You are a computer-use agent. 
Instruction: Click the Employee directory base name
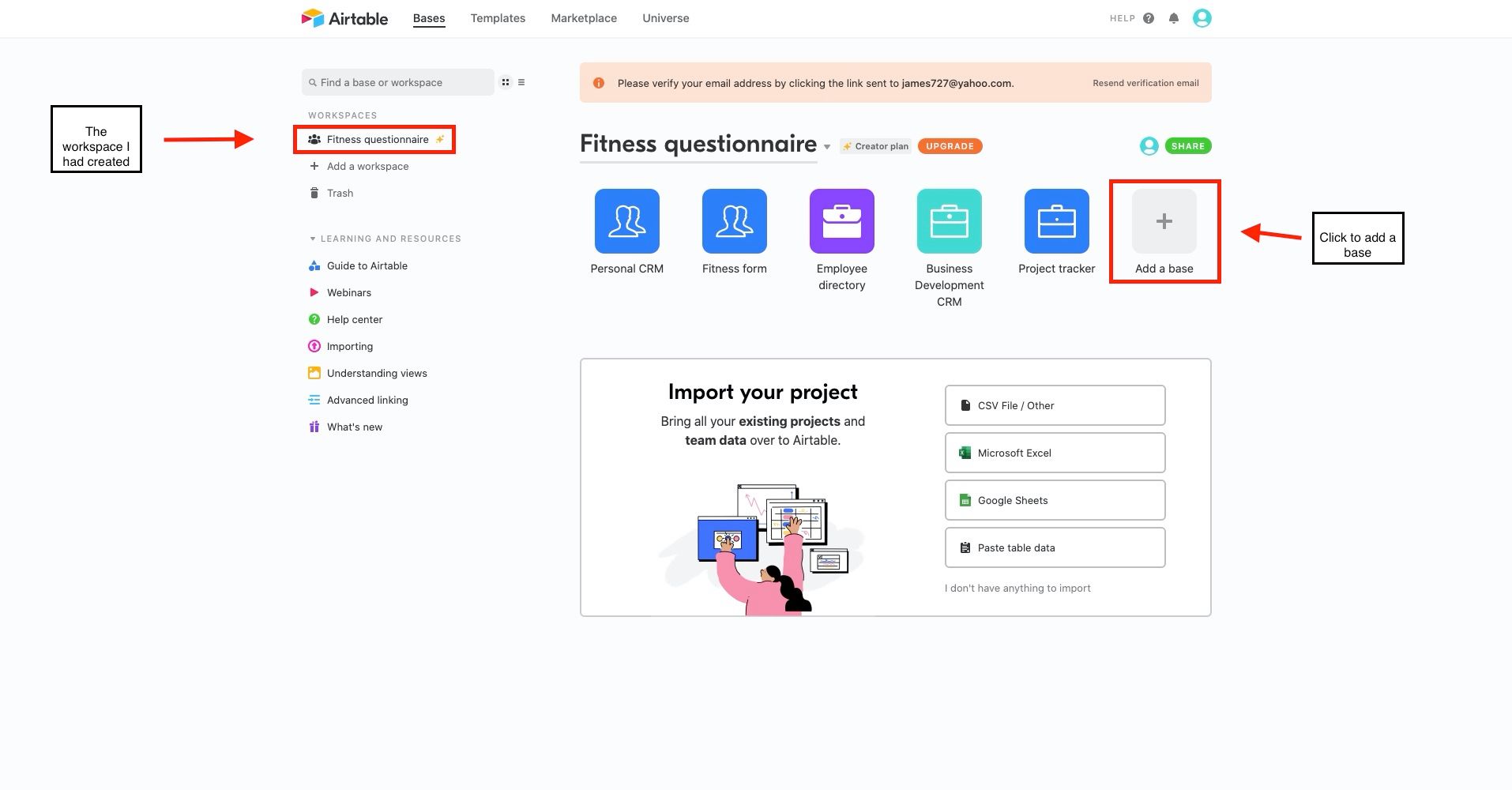[842, 276]
